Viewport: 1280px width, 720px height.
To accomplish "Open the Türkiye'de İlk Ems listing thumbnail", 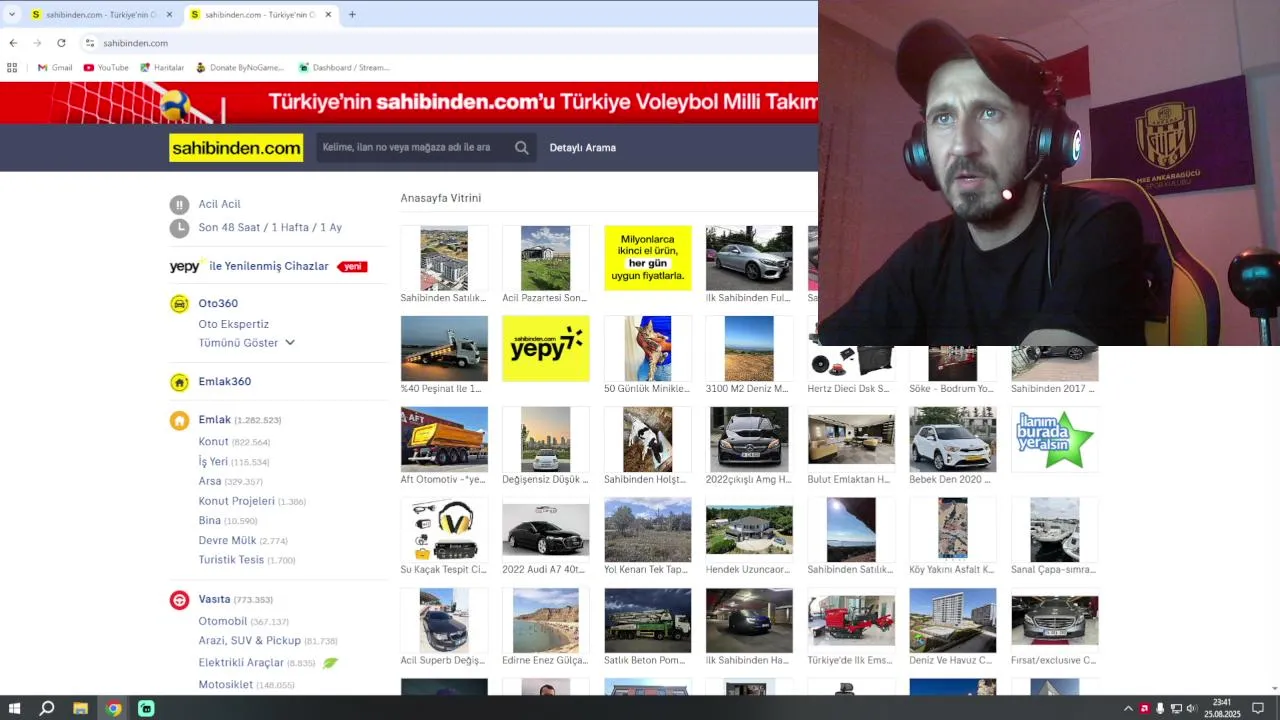I will coord(851,621).
